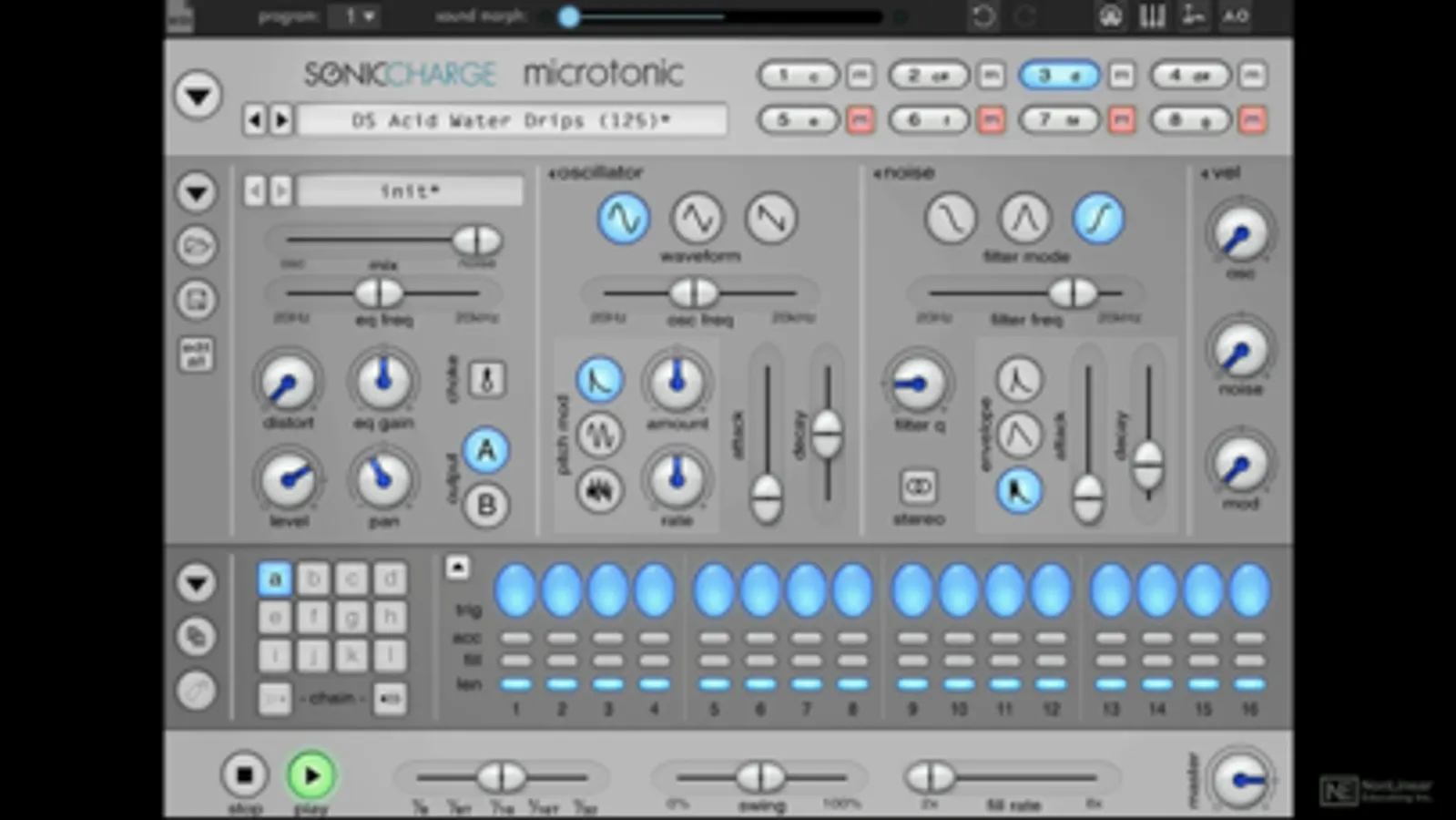
Task: Toggle the step 1 trigger
Action: [515, 589]
